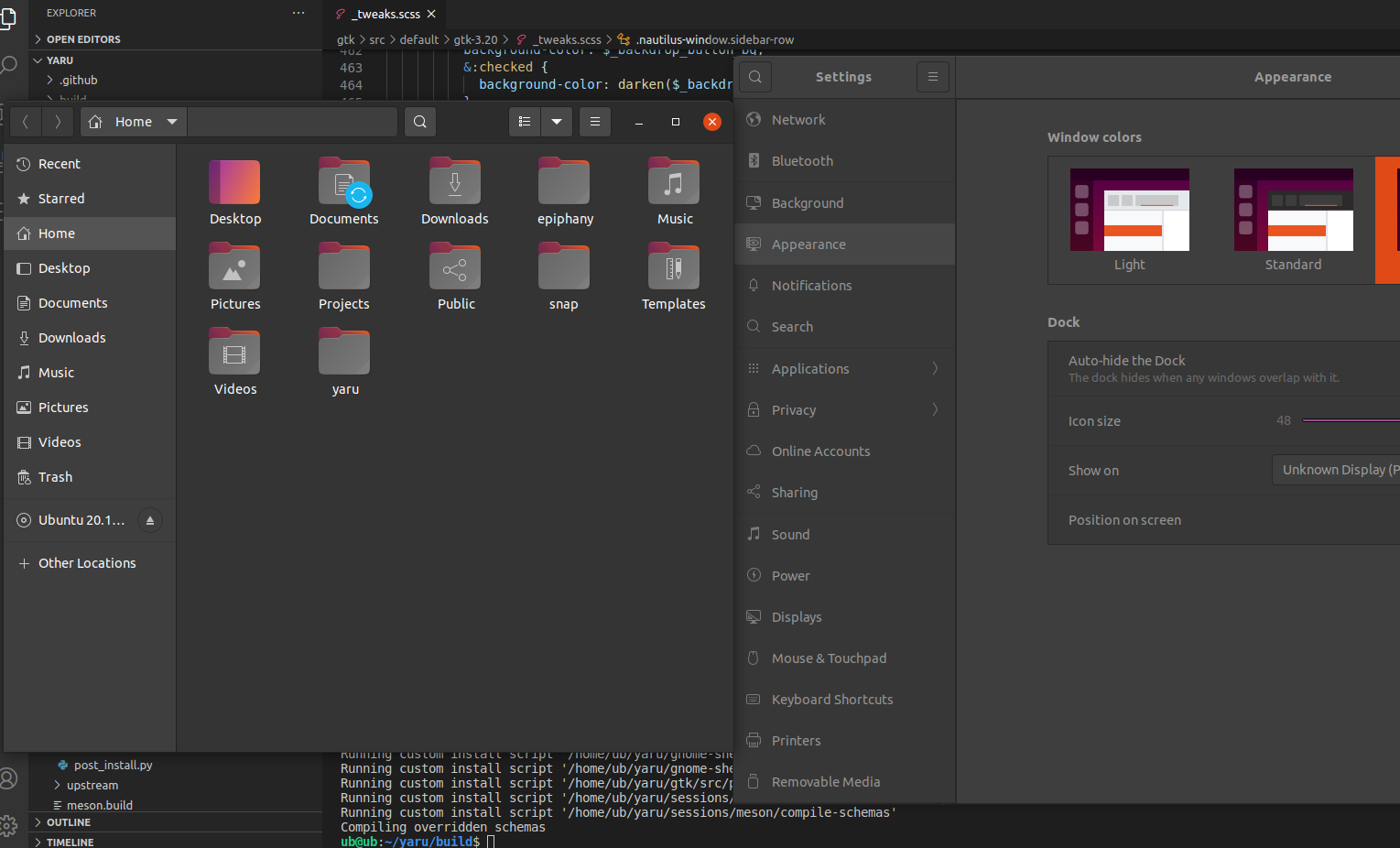Open the Documents folder icon
Viewport: 1400px width, 848px height.
click(x=344, y=182)
